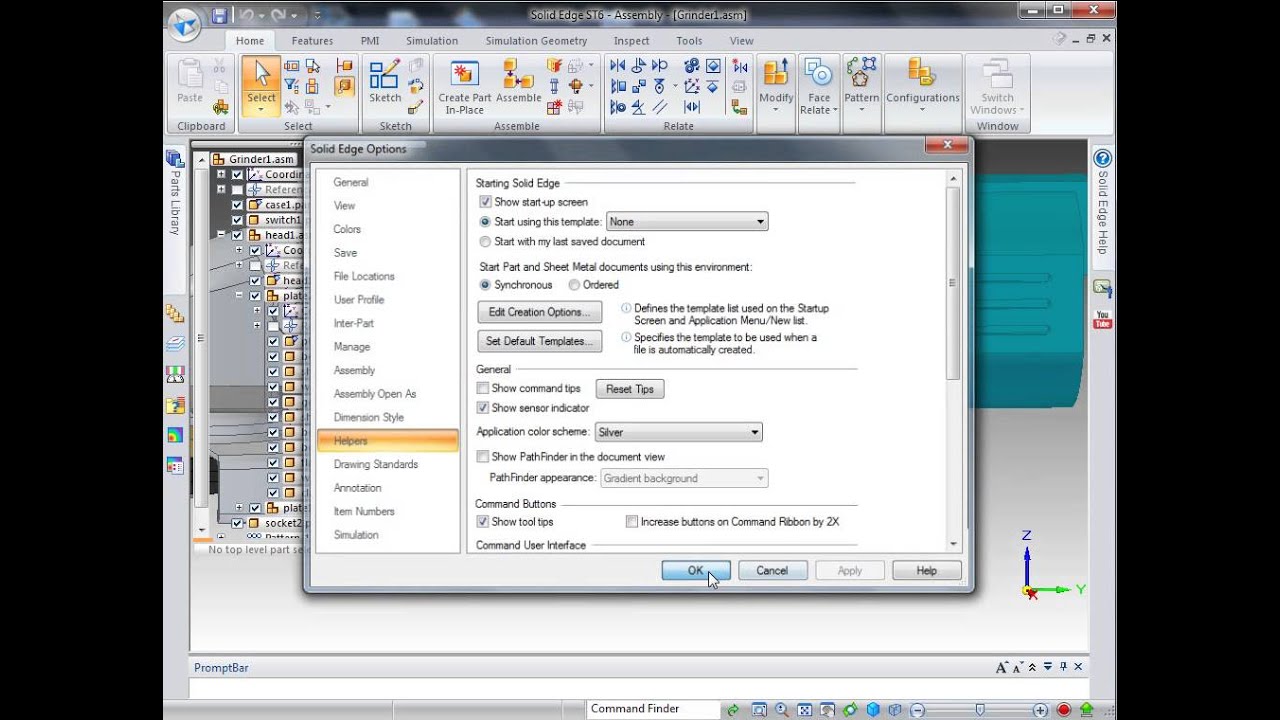Click the Fit view icon in status bar
This screenshot has height=720, width=1280.
tap(805, 710)
